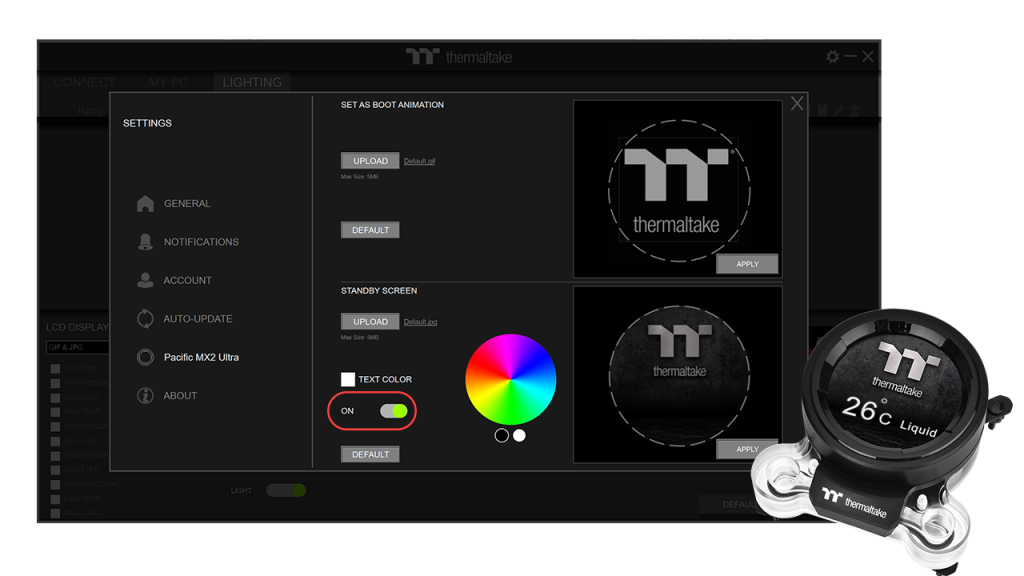Check the RAM TEMP checkbox
This screenshot has height=576, width=1024.
[x=56, y=499]
